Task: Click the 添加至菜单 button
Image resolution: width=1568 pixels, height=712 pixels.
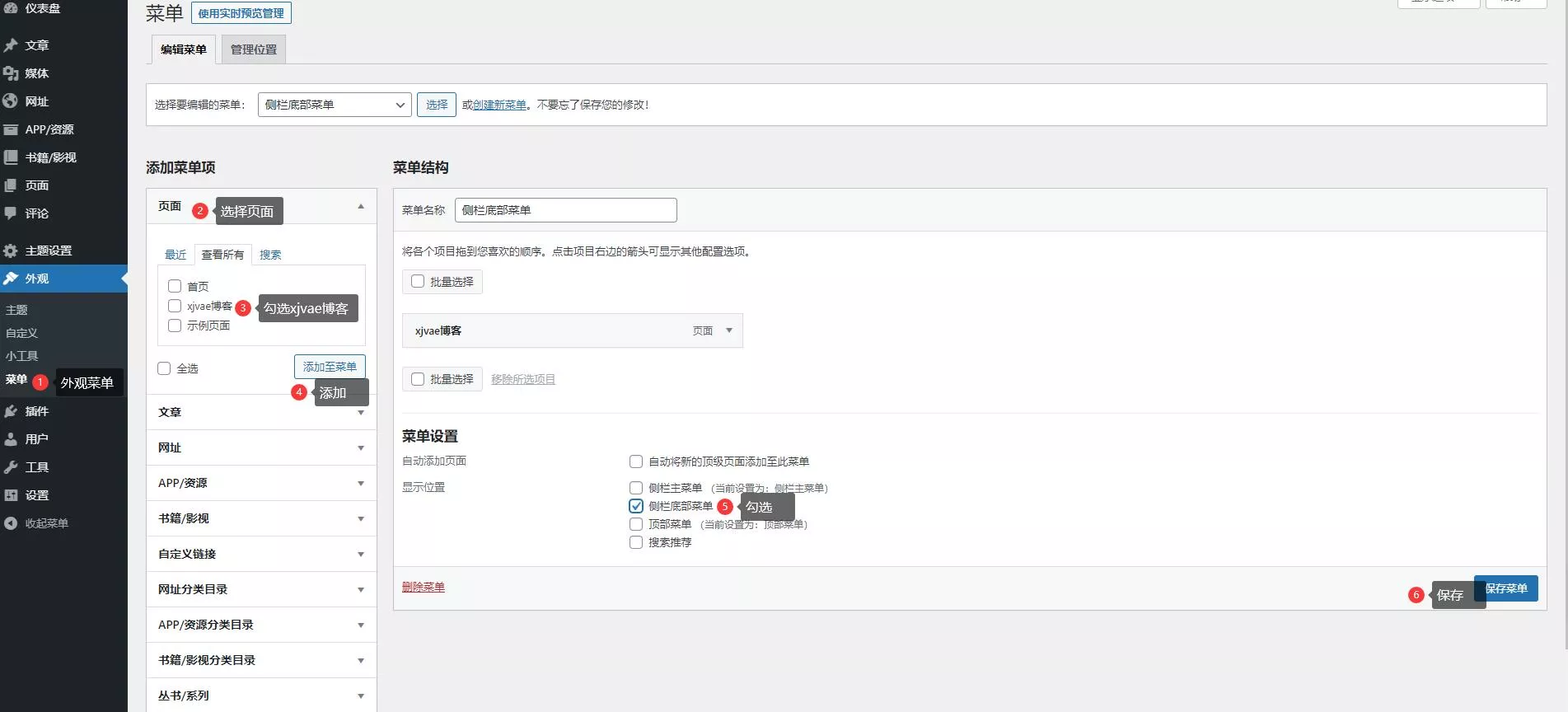Action: point(330,367)
